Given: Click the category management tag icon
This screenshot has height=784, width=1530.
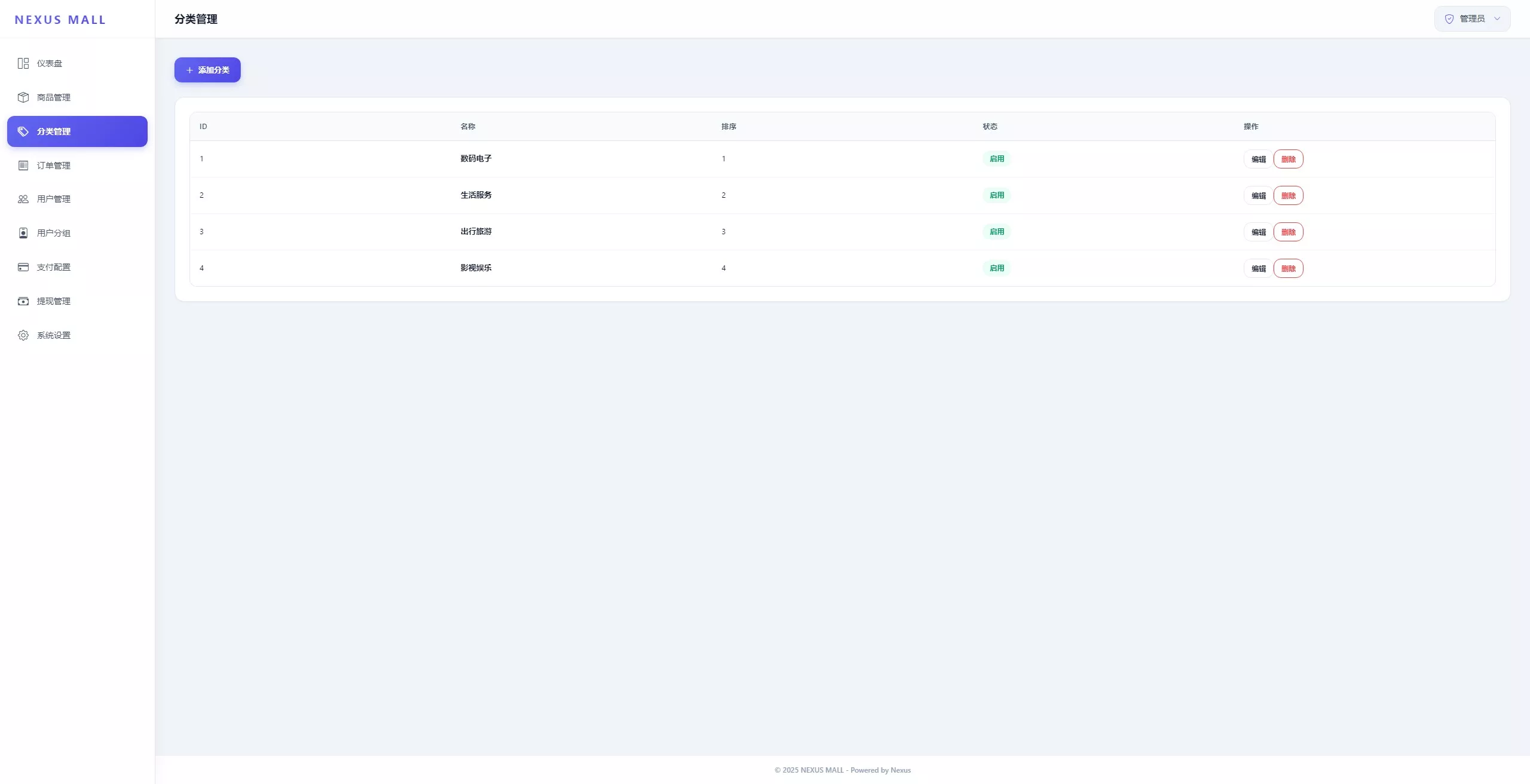Looking at the screenshot, I should click(23, 131).
